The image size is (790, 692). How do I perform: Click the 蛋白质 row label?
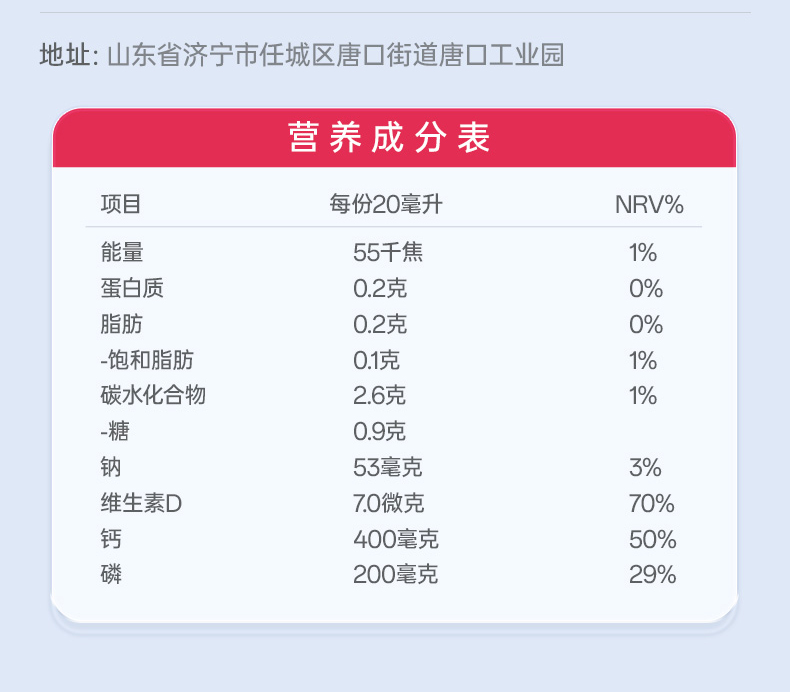click(x=132, y=289)
